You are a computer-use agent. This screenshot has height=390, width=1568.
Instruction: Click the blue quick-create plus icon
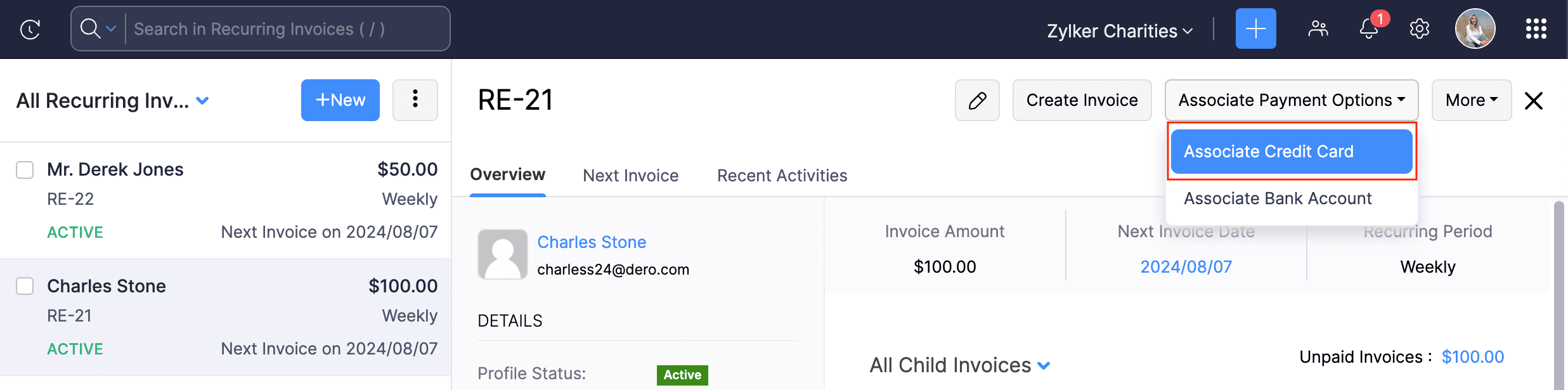(x=1255, y=29)
